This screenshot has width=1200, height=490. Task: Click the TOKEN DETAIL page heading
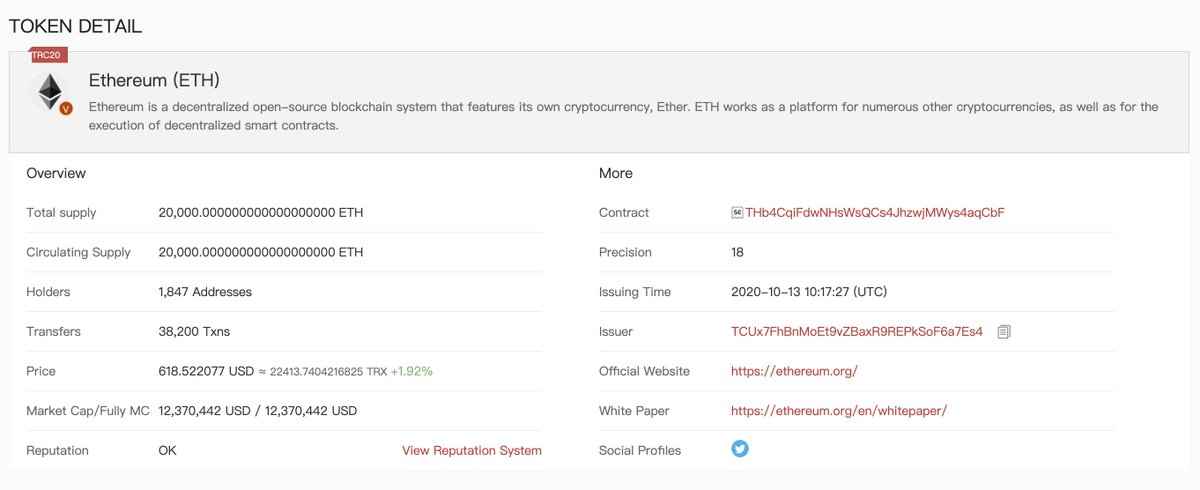coord(76,26)
